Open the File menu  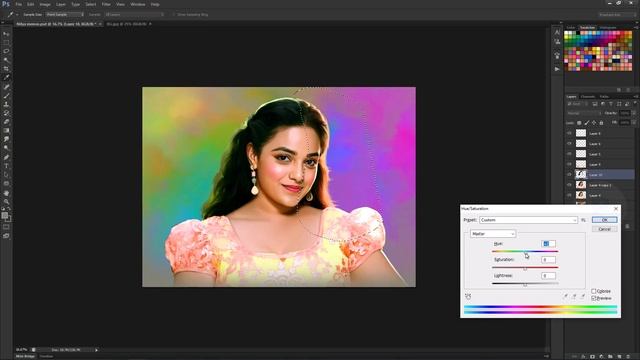[18, 4]
